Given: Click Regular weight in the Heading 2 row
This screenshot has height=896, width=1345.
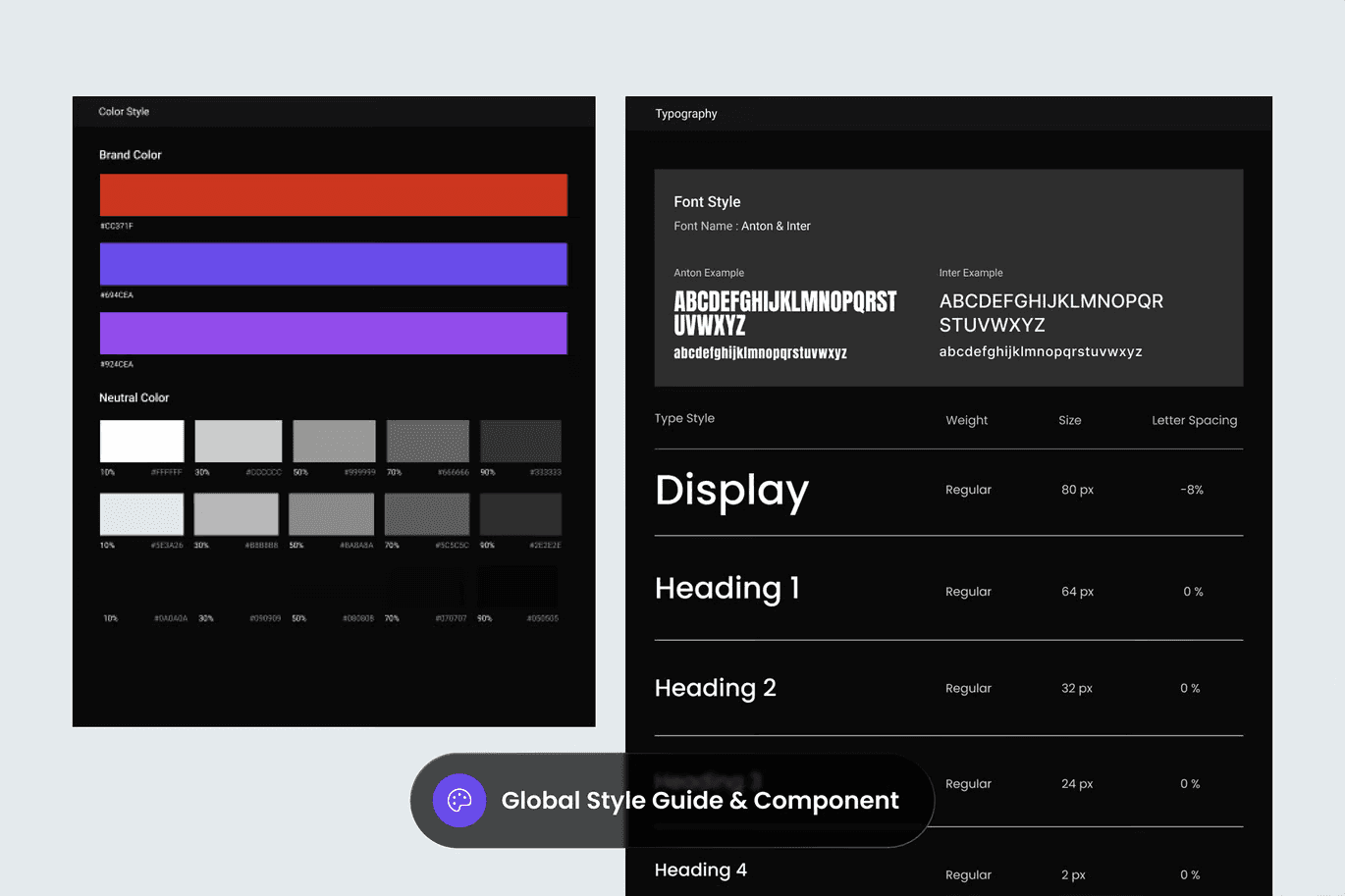Looking at the screenshot, I should (x=968, y=689).
